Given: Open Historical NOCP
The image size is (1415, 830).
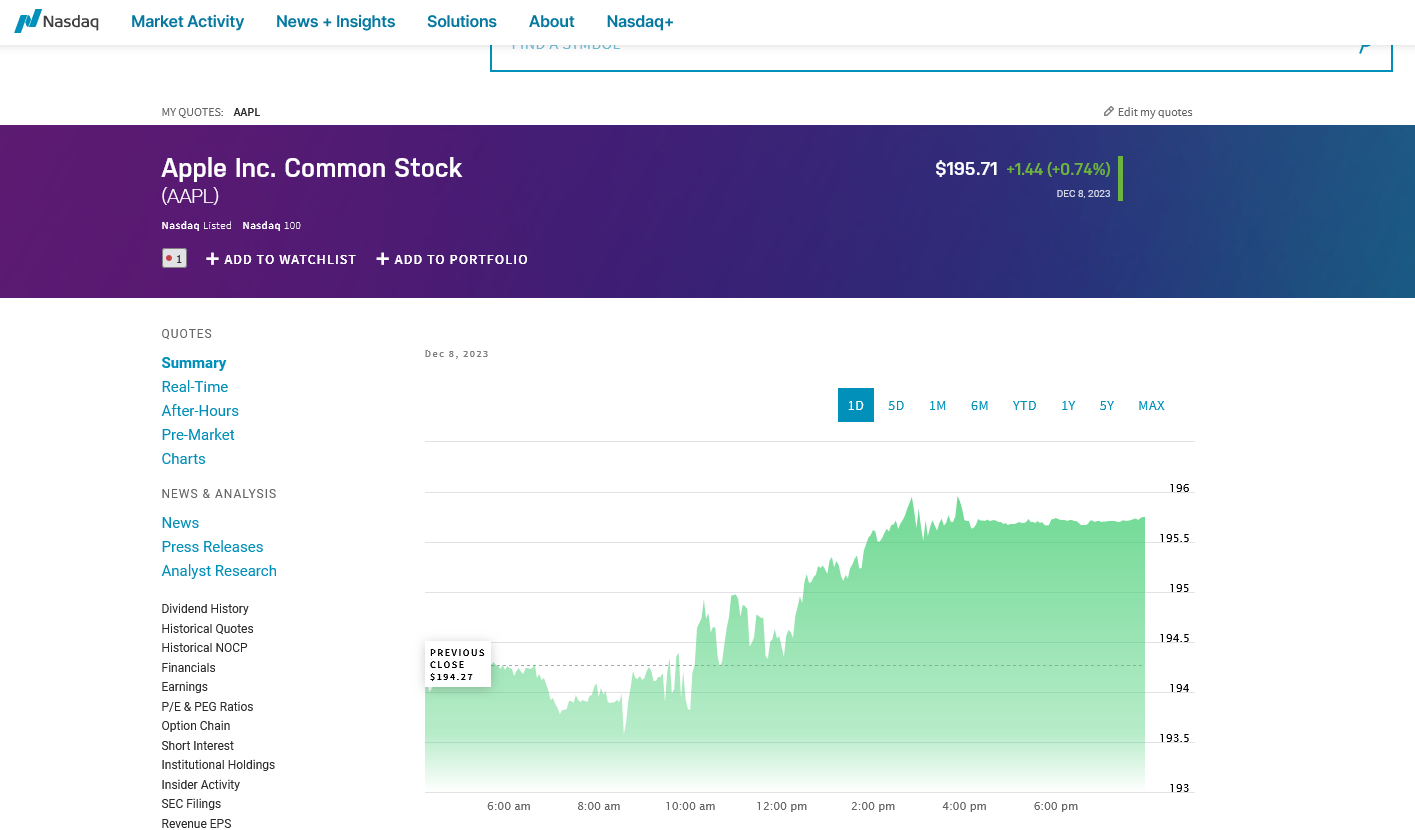Looking at the screenshot, I should tap(205, 648).
